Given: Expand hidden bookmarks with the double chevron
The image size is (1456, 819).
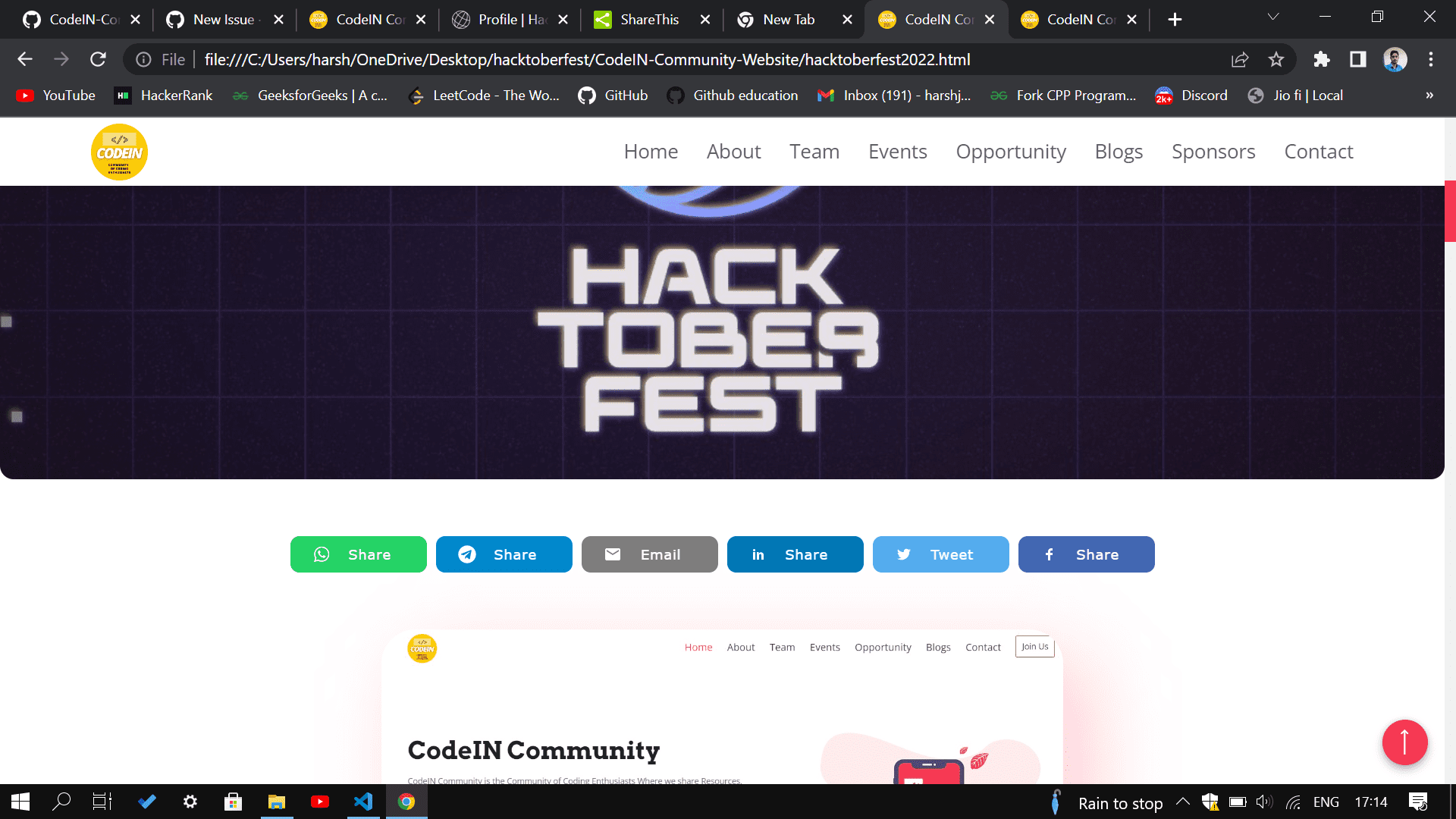Looking at the screenshot, I should pyautogui.click(x=1429, y=96).
